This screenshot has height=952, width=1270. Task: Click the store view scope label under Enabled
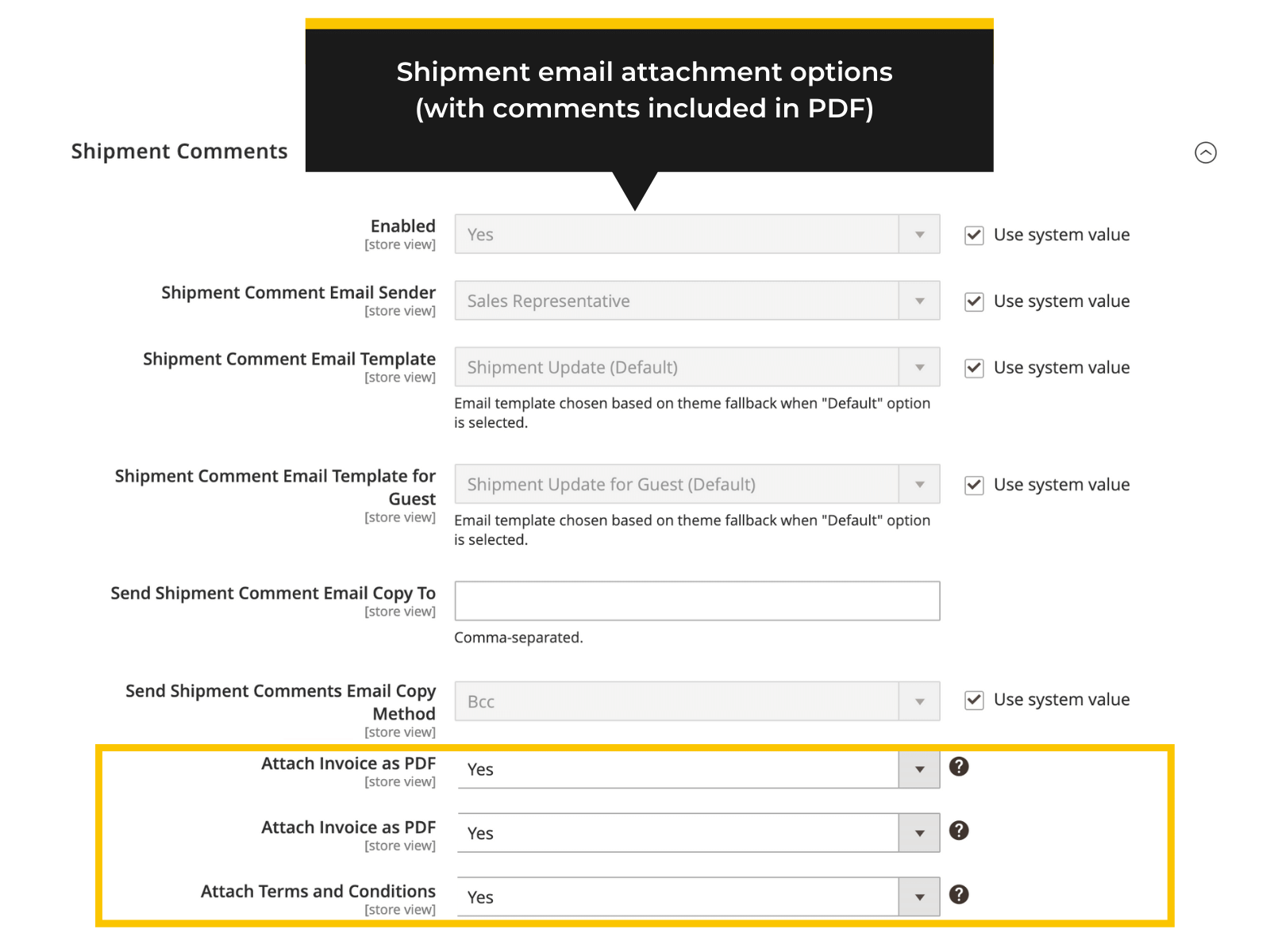coord(400,244)
